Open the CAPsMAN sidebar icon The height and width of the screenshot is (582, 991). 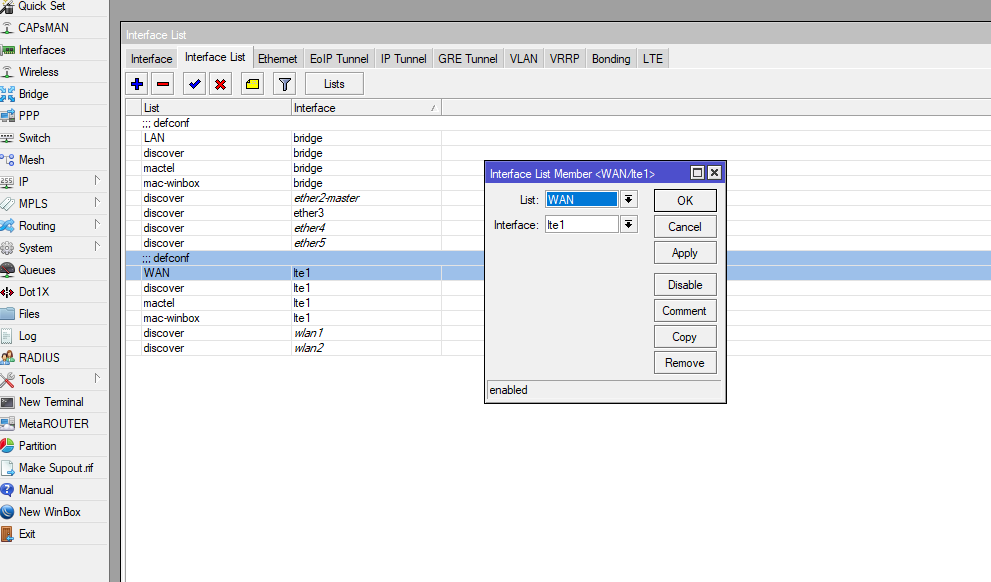point(8,28)
